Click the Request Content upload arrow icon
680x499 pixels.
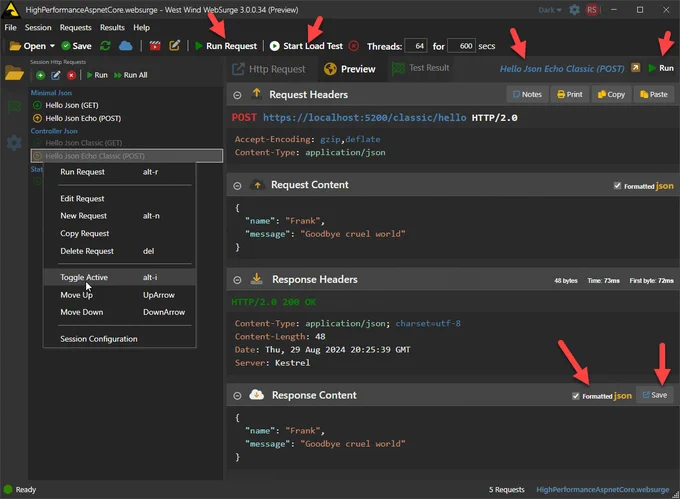coord(257,185)
